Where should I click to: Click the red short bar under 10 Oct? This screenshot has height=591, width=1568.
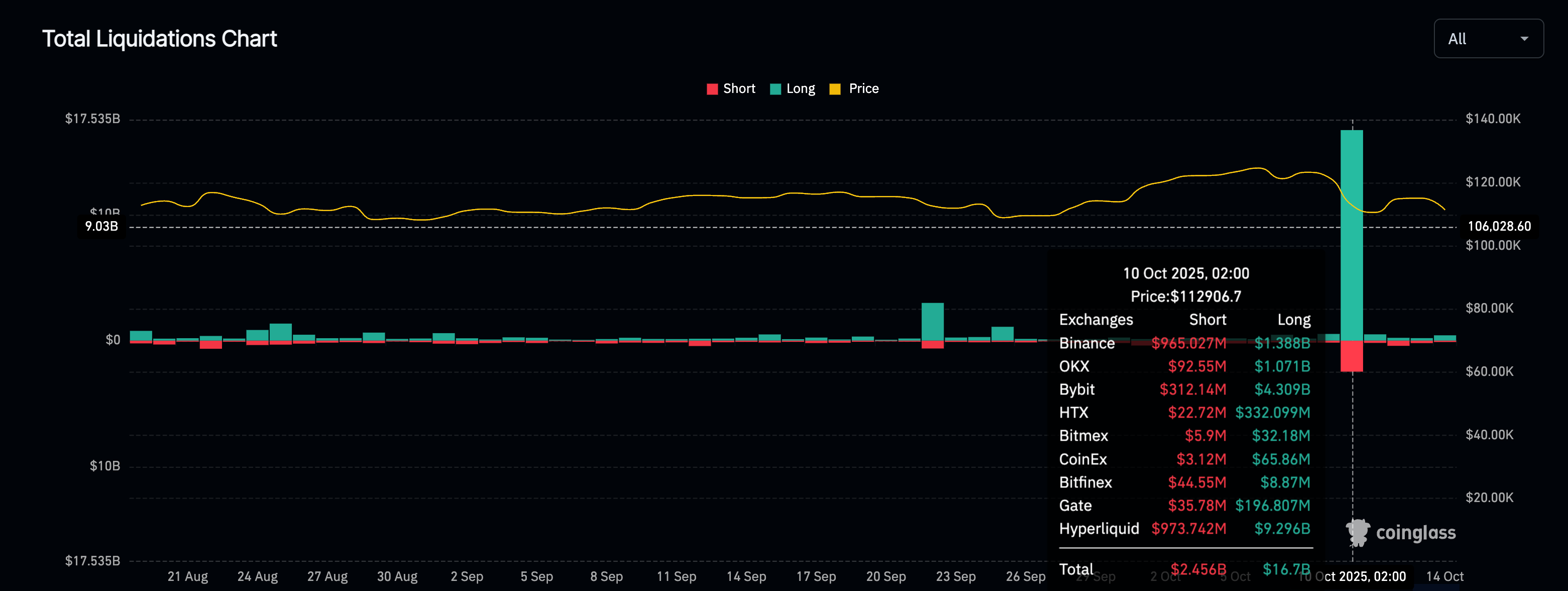[x=1352, y=356]
